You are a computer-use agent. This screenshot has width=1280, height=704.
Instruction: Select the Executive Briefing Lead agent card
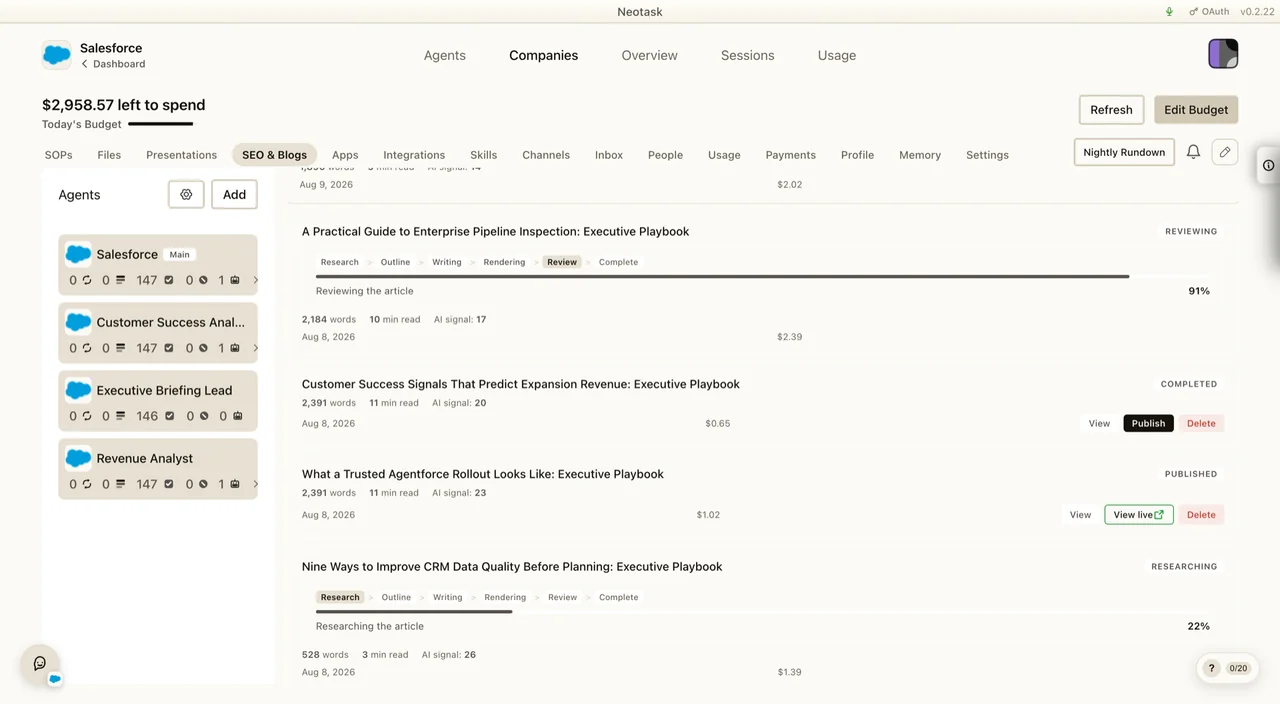(158, 401)
